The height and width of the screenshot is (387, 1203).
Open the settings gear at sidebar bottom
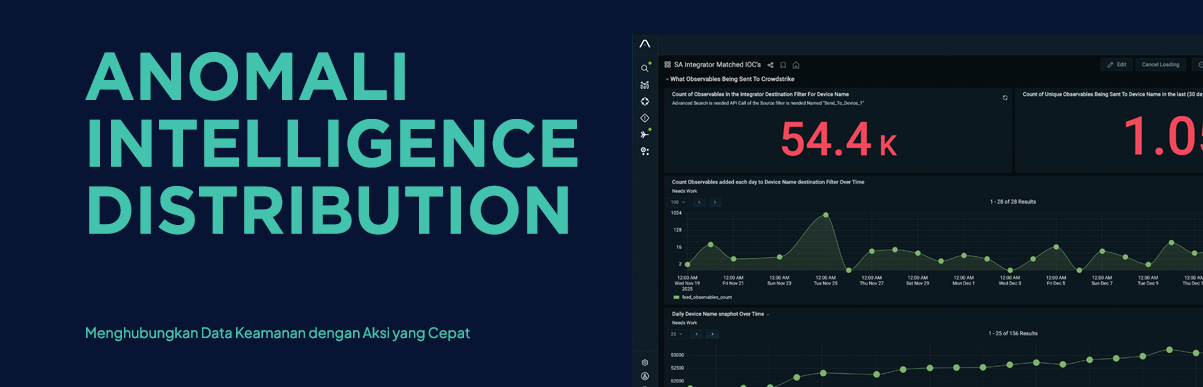click(x=645, y=362)
